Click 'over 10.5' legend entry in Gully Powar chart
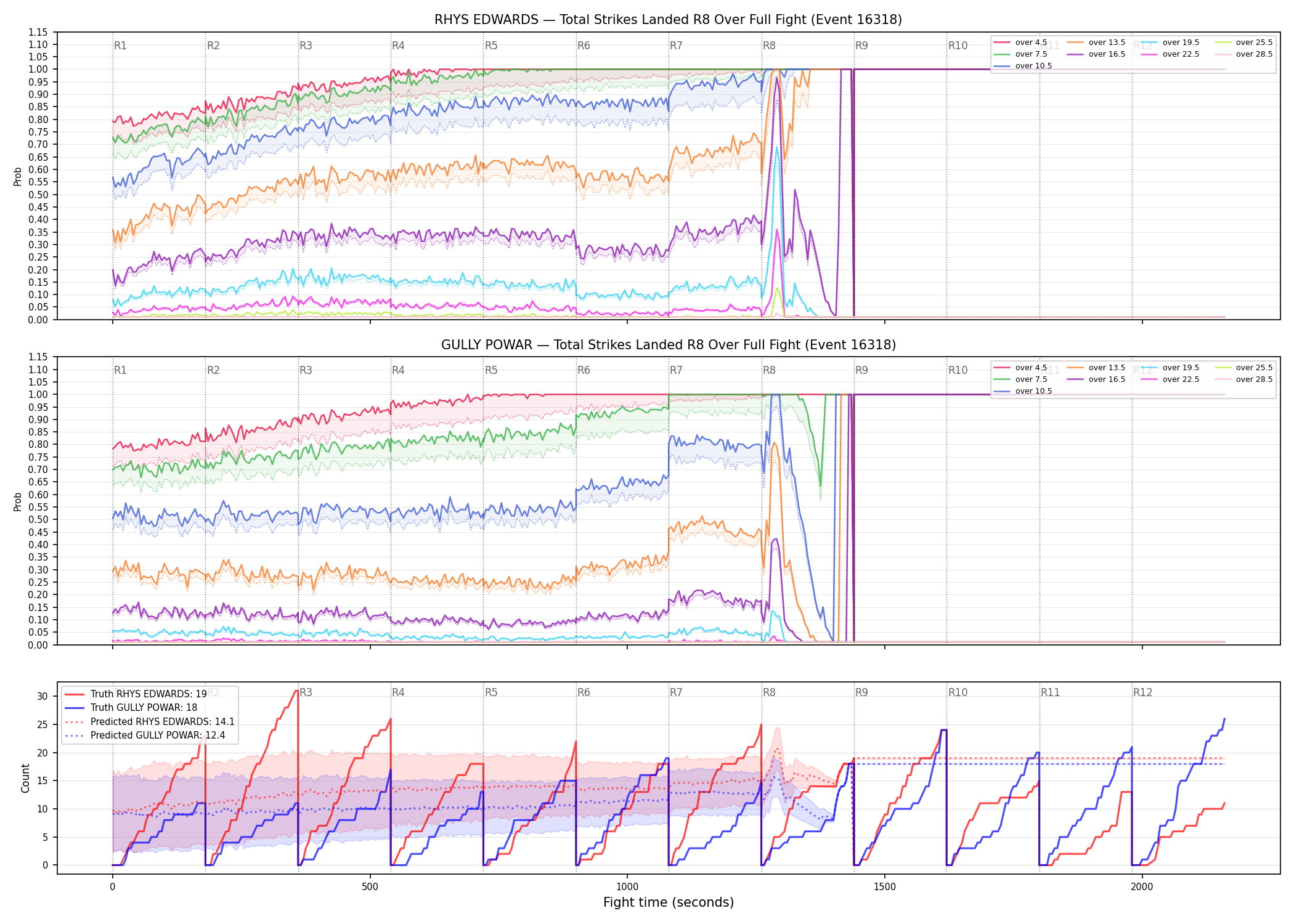Viewport: 1294px width, 924px height. tap(1022, 391)
